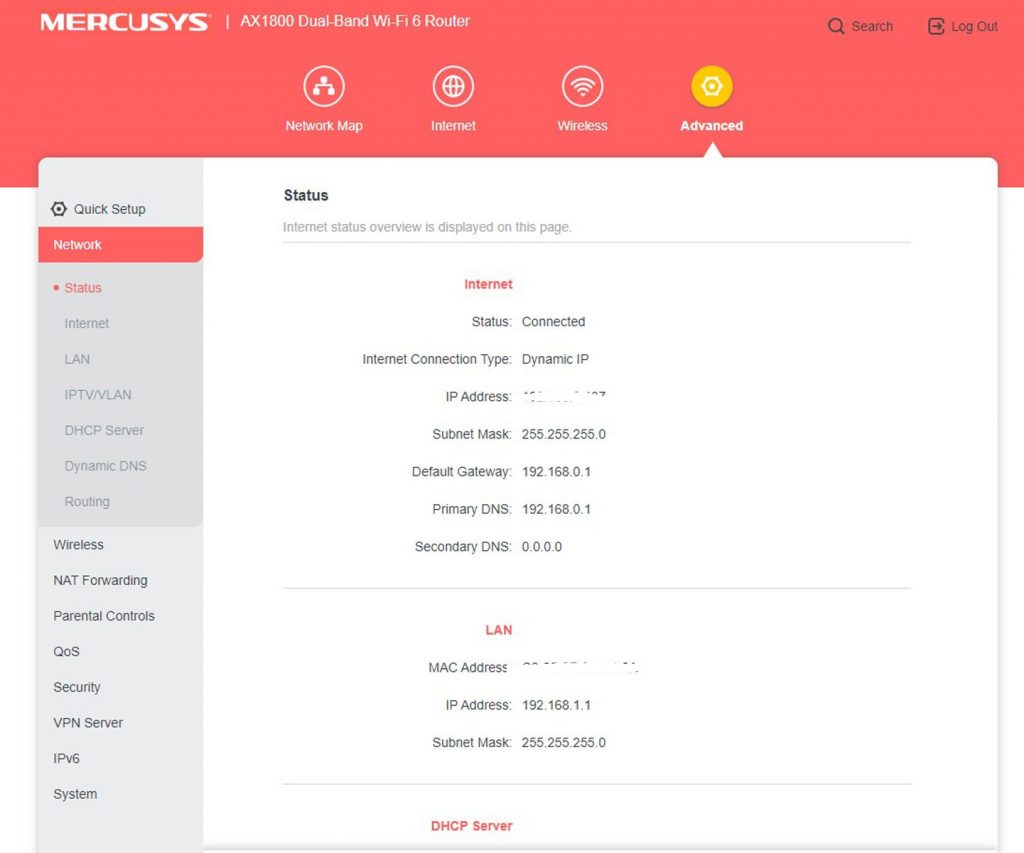
Task: Open IPTV/VLAN settings
Action: [x=98, y=394]
